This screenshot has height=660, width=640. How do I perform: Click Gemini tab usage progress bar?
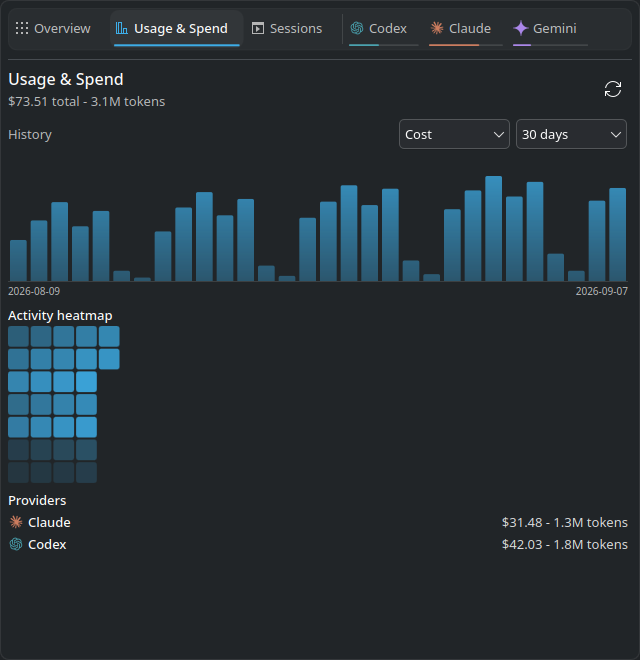[550, 45]
